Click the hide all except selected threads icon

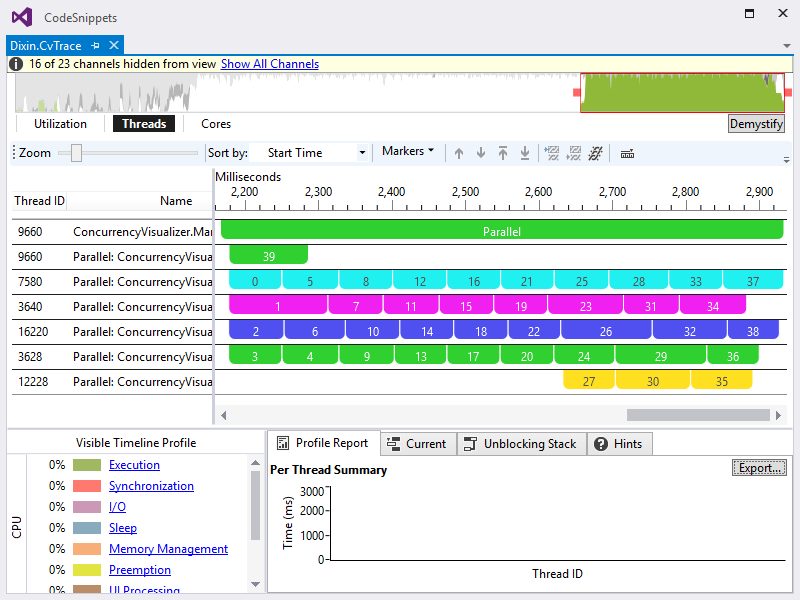pos(574,153)
